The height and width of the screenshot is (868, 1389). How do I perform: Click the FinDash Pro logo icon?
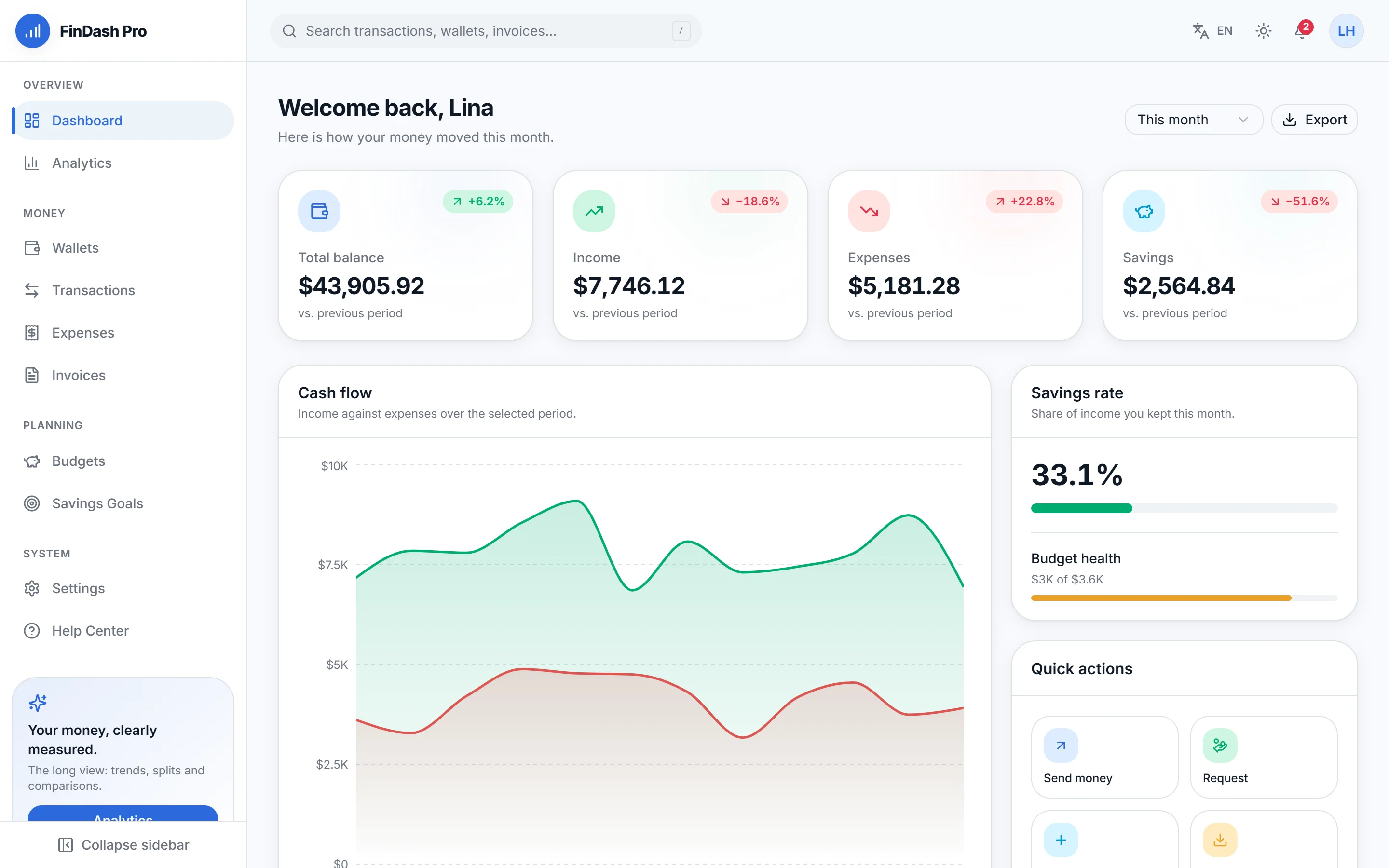(x=33, y=31)
